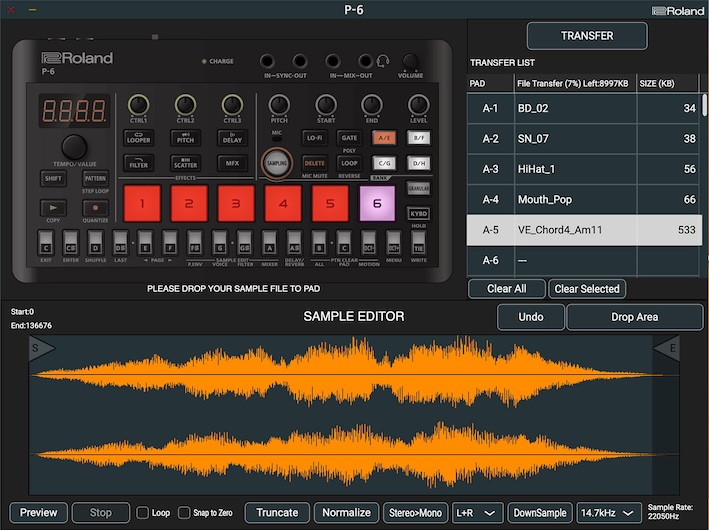Select bank D/H
The width and height of the screenshot is (709, 530).
pos(419,163)
